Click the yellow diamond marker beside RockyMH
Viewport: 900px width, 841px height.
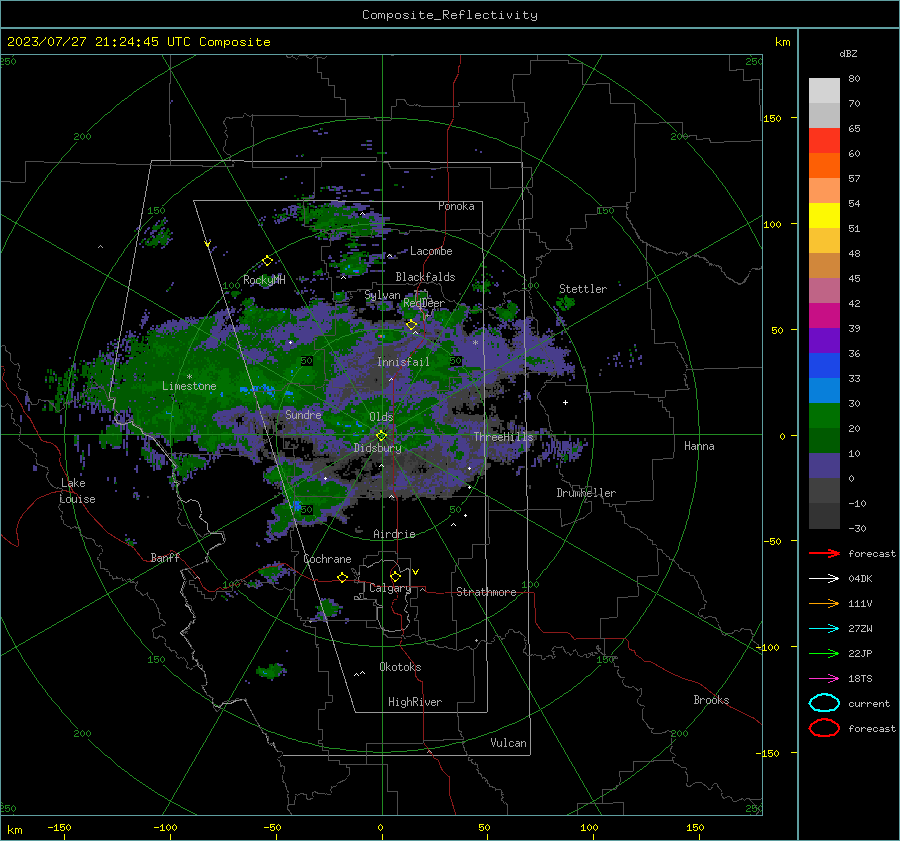[267, 261]
